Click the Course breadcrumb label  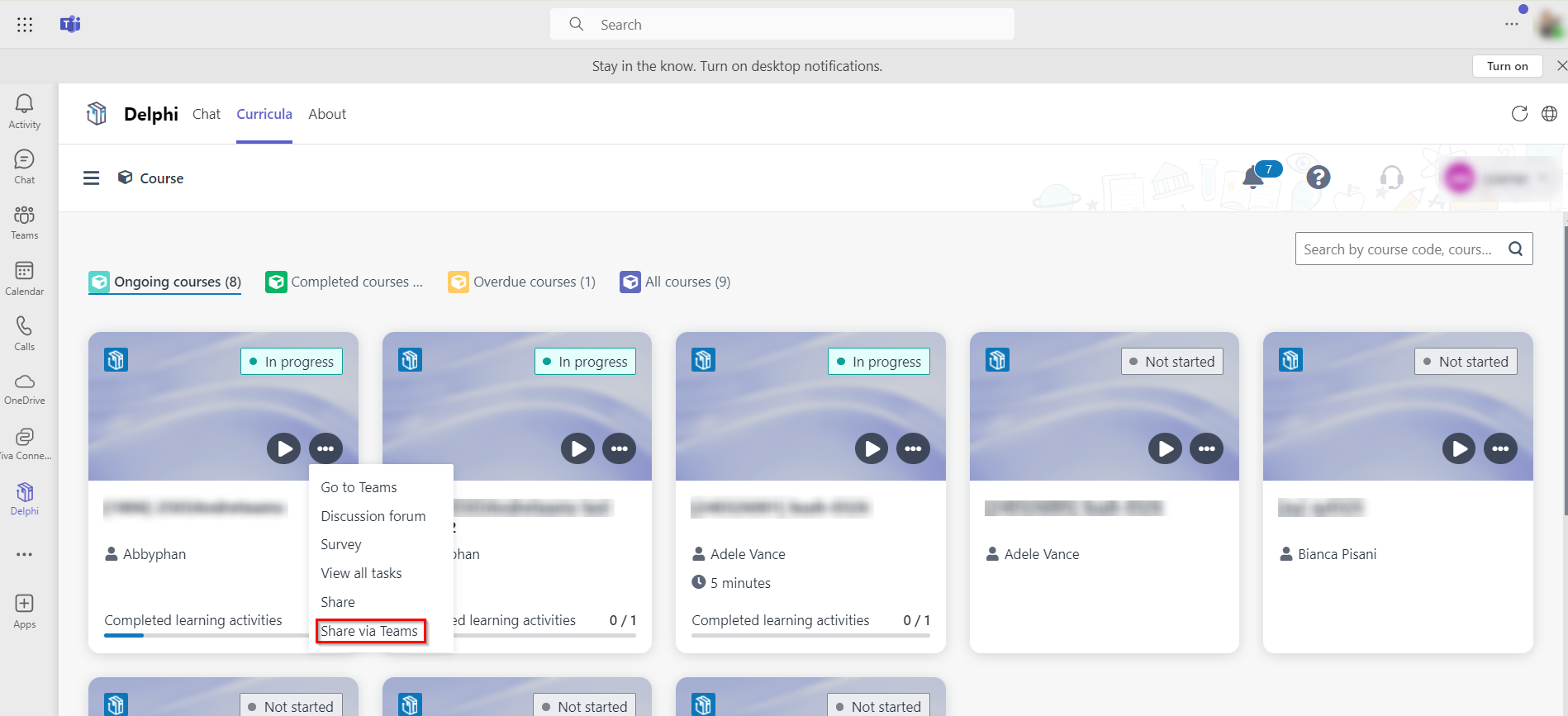pos(162,178)
